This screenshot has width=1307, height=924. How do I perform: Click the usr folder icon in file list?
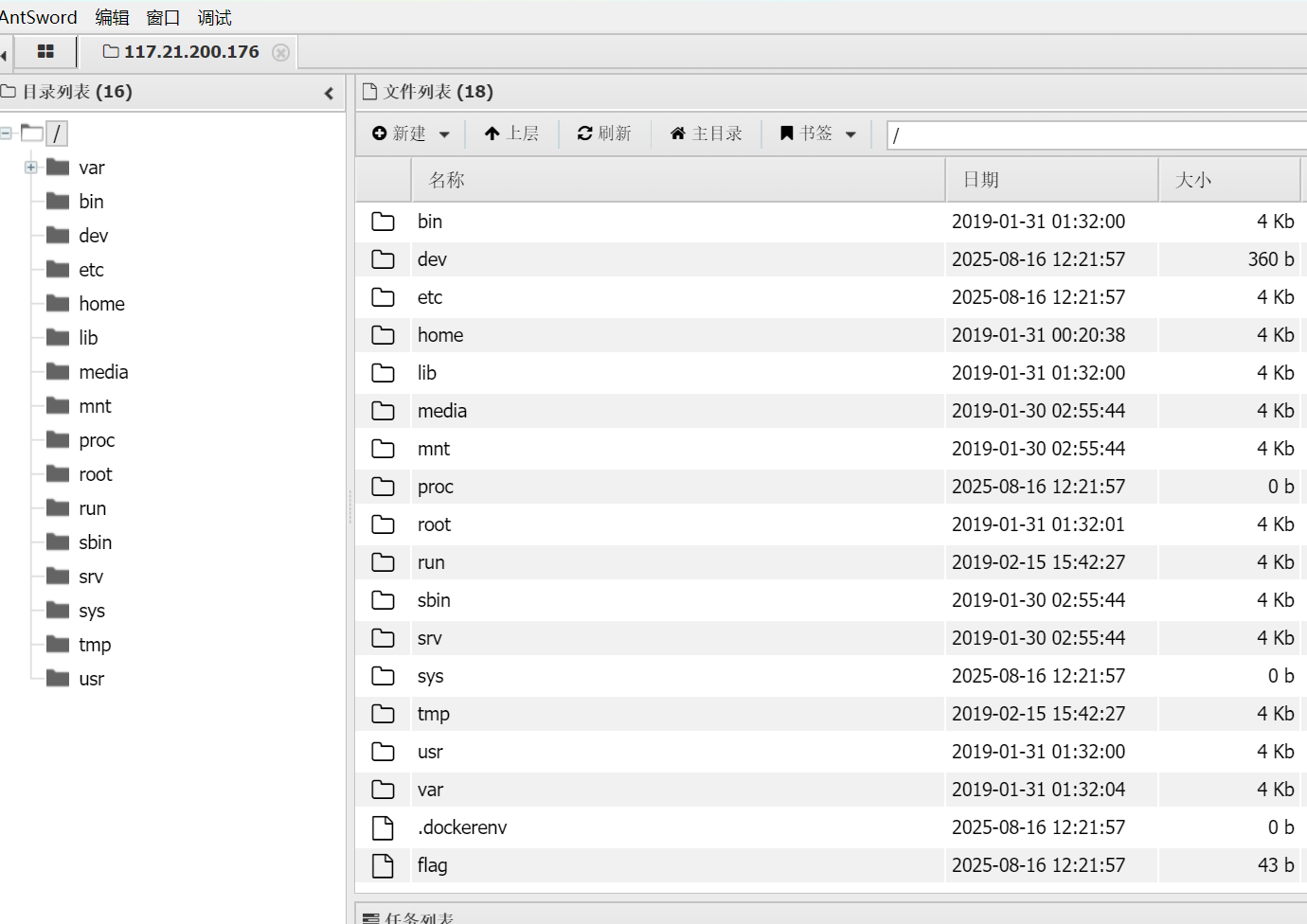tap(383, 752)
